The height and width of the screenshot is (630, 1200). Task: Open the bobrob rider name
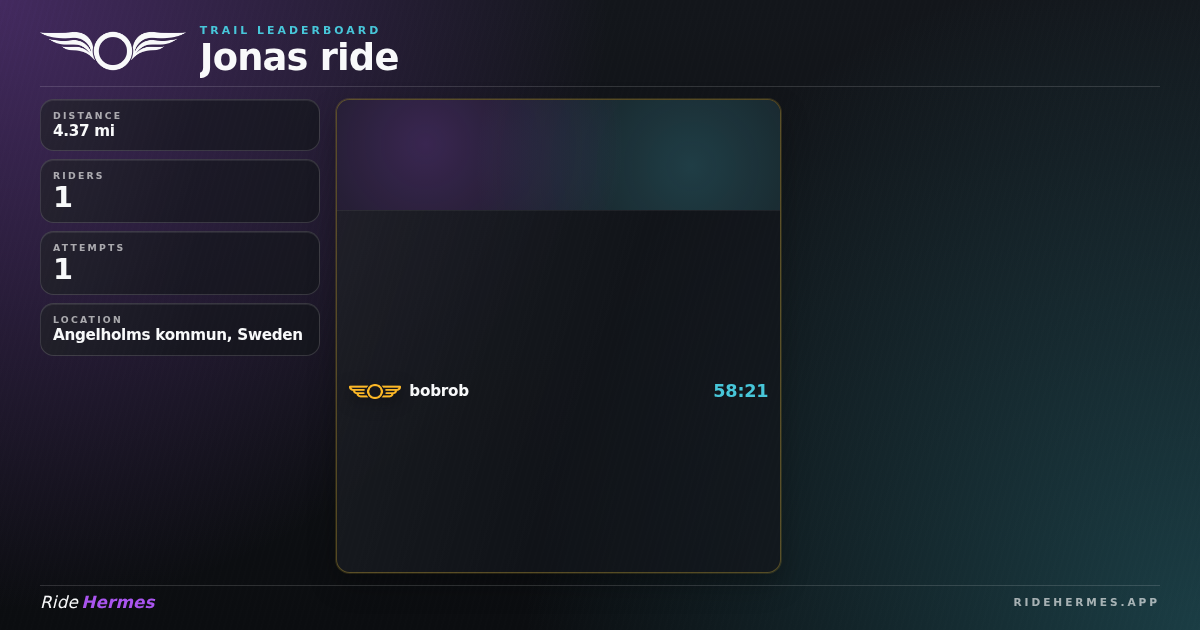[439, 391]
